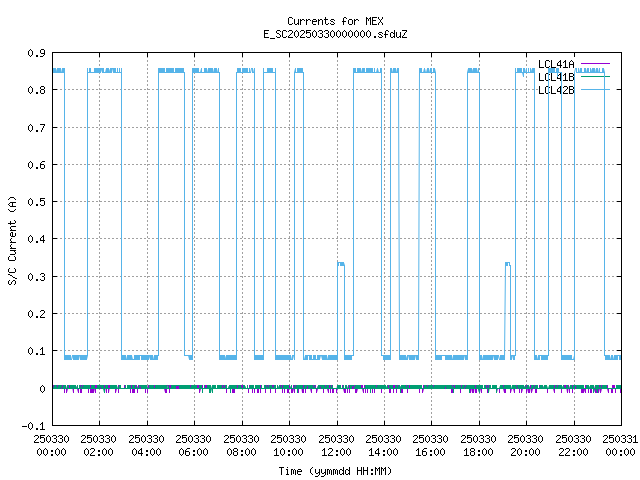Click the y-axis label 'S/C Current (A)'
Screen dimensions: 640x480
(x=12, y=240)
